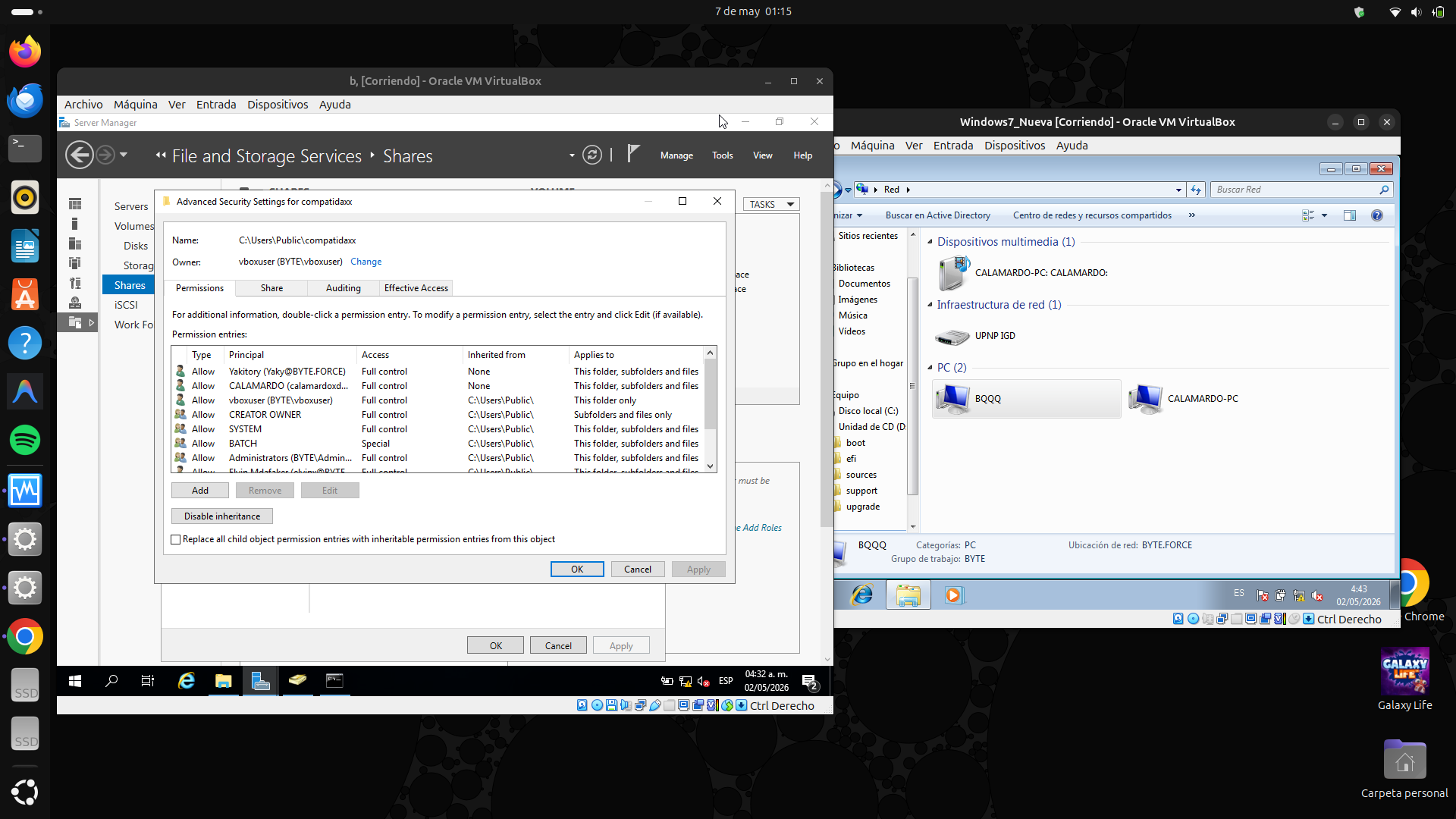
Task: Open the navigation history dropdown arrow
Action: pos(124,155)
